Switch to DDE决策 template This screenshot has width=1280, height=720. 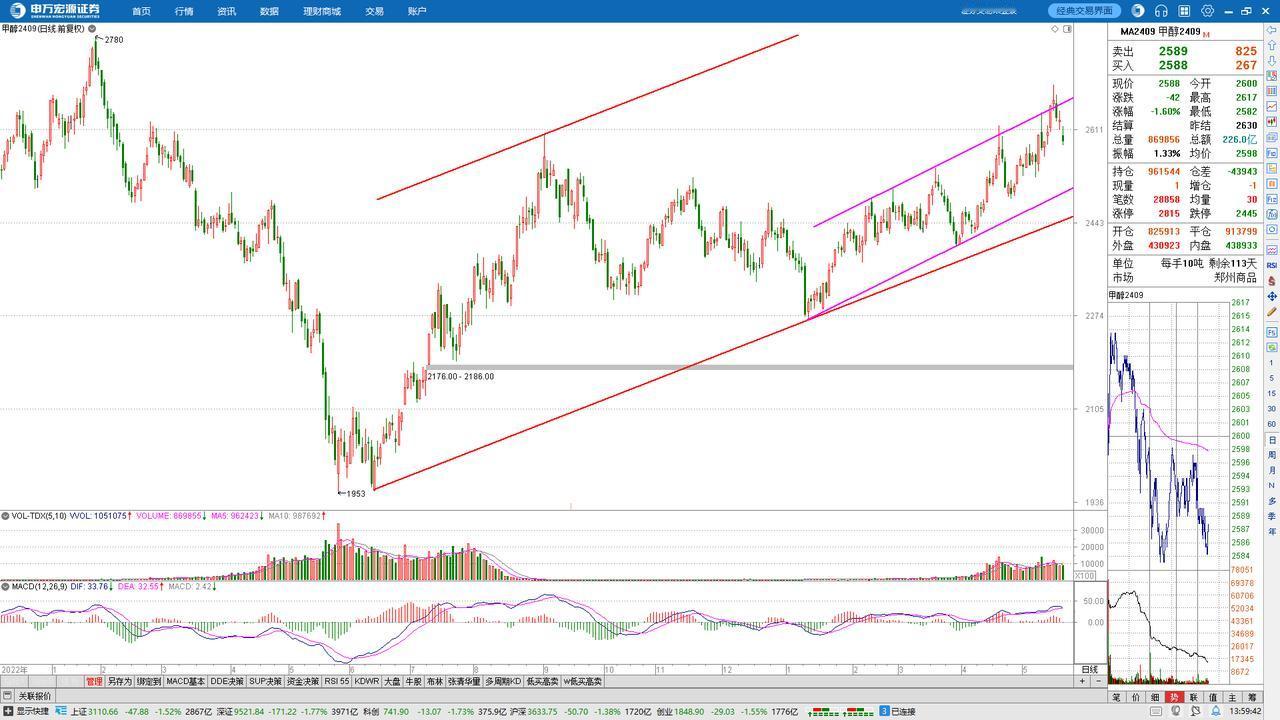pyautogui.click(x=226, y=681)
